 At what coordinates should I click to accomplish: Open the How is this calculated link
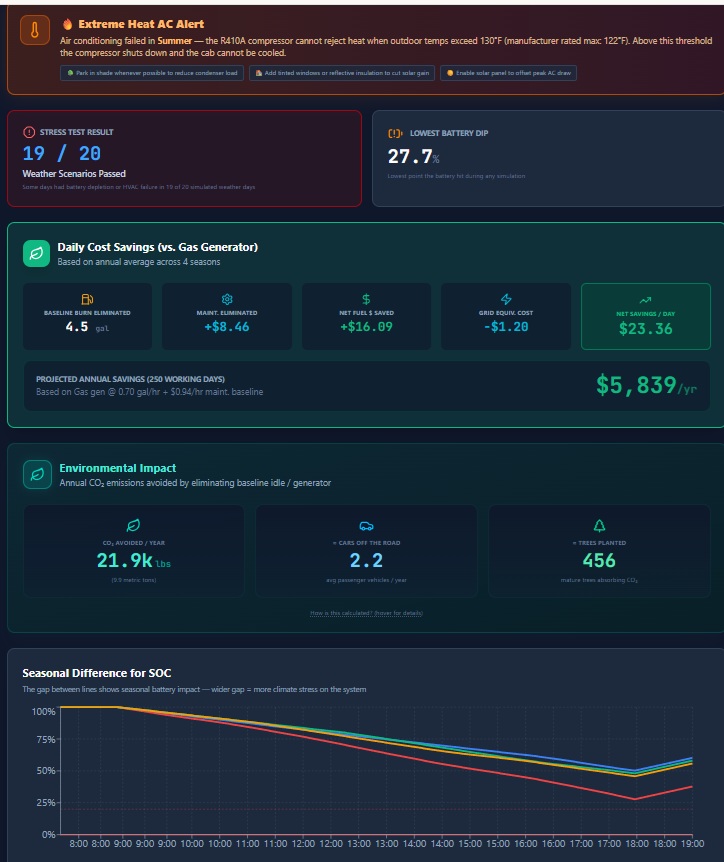[x=366, y=613]
